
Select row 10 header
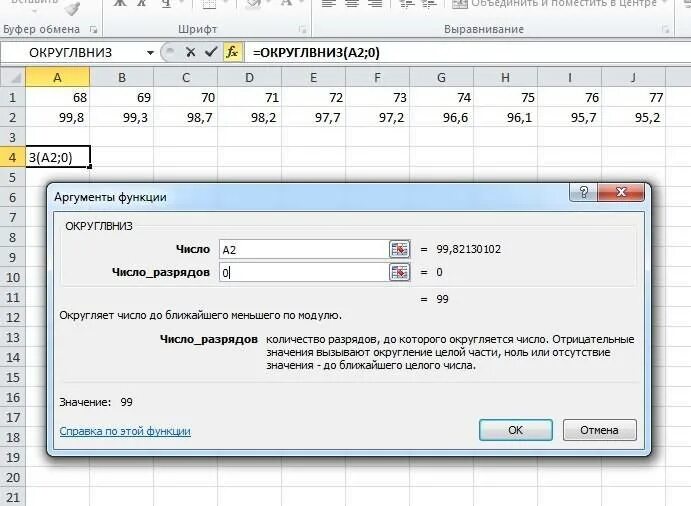(13, 278)
